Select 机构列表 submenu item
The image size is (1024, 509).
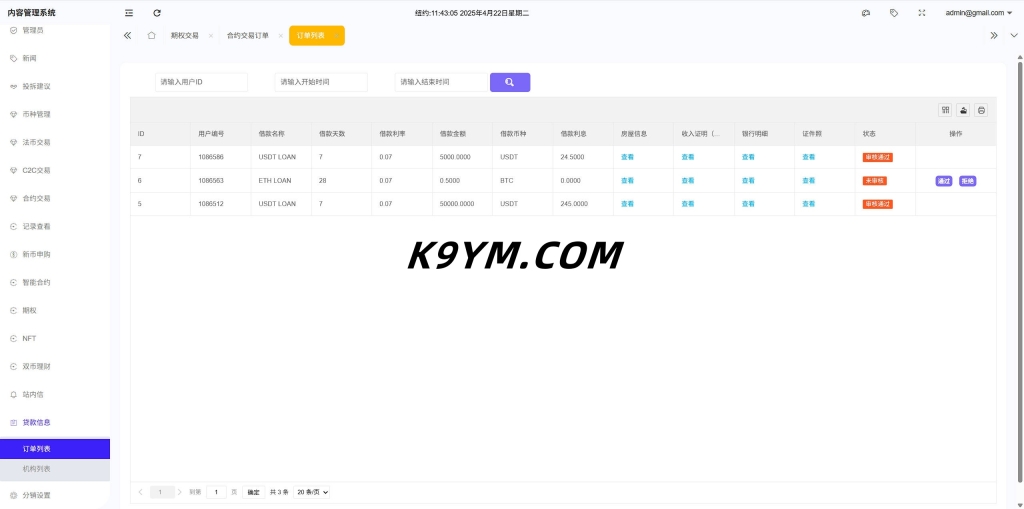point(55,469)
